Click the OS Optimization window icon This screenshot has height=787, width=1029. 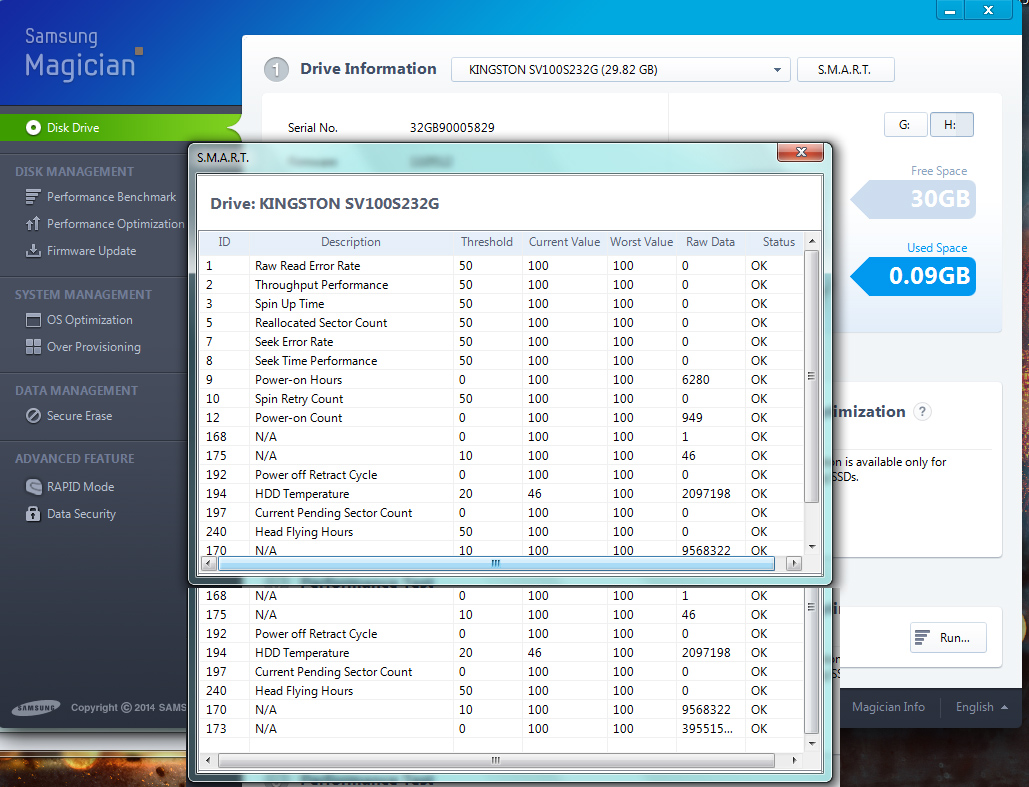tap(33, 320)
